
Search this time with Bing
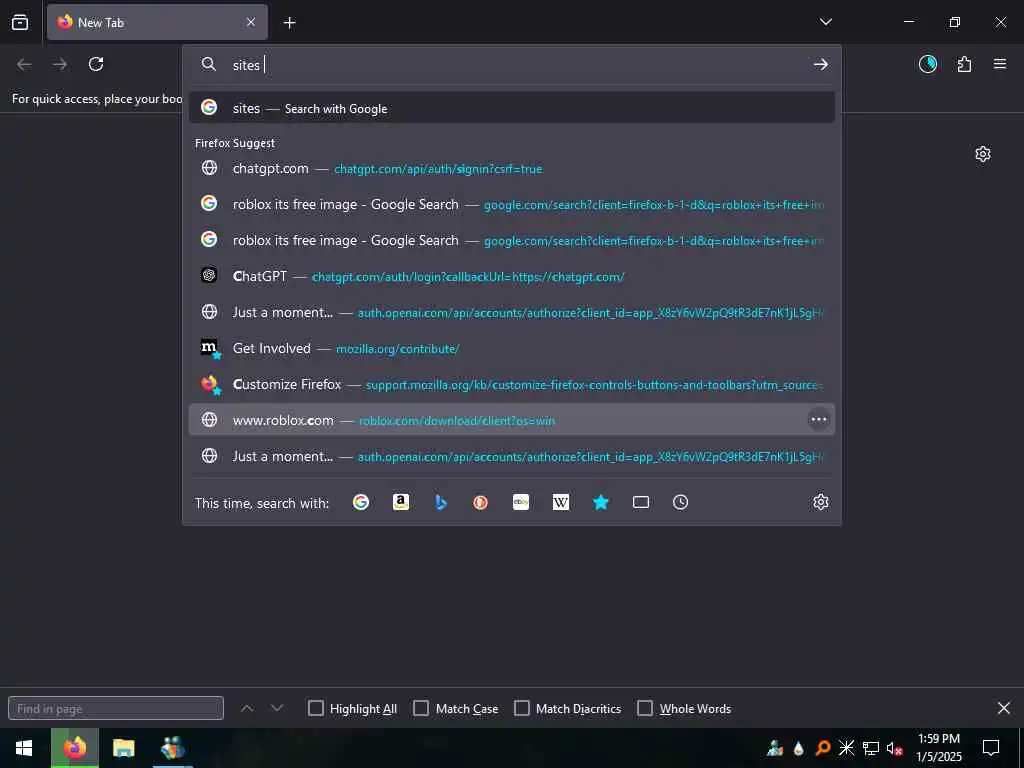441,502
